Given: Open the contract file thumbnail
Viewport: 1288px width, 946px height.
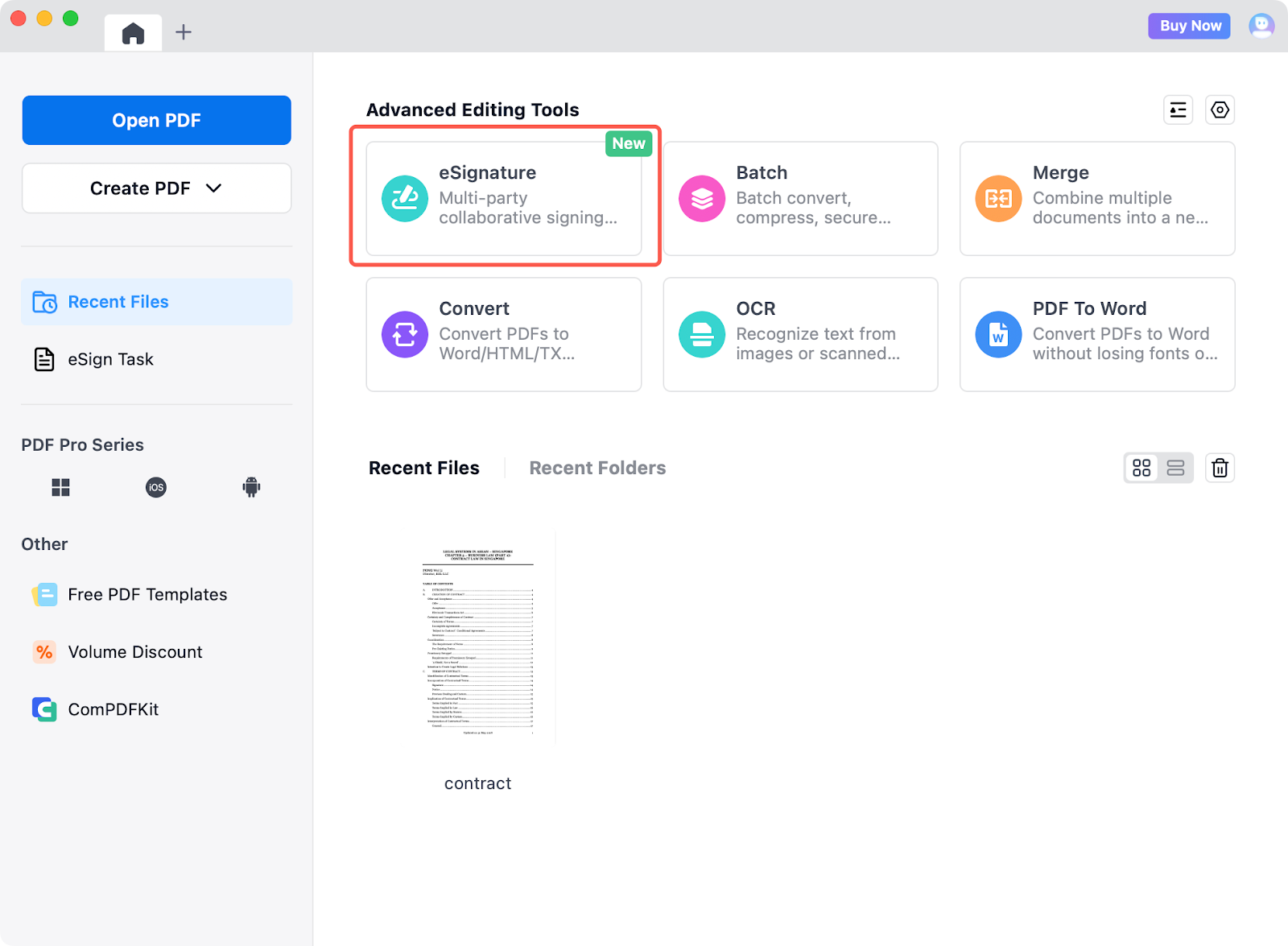Looking at the screenshot, I should pos(478,640).
